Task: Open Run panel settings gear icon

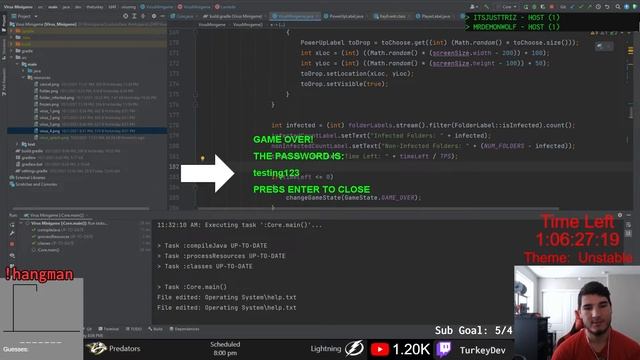Action: [620, 215]
